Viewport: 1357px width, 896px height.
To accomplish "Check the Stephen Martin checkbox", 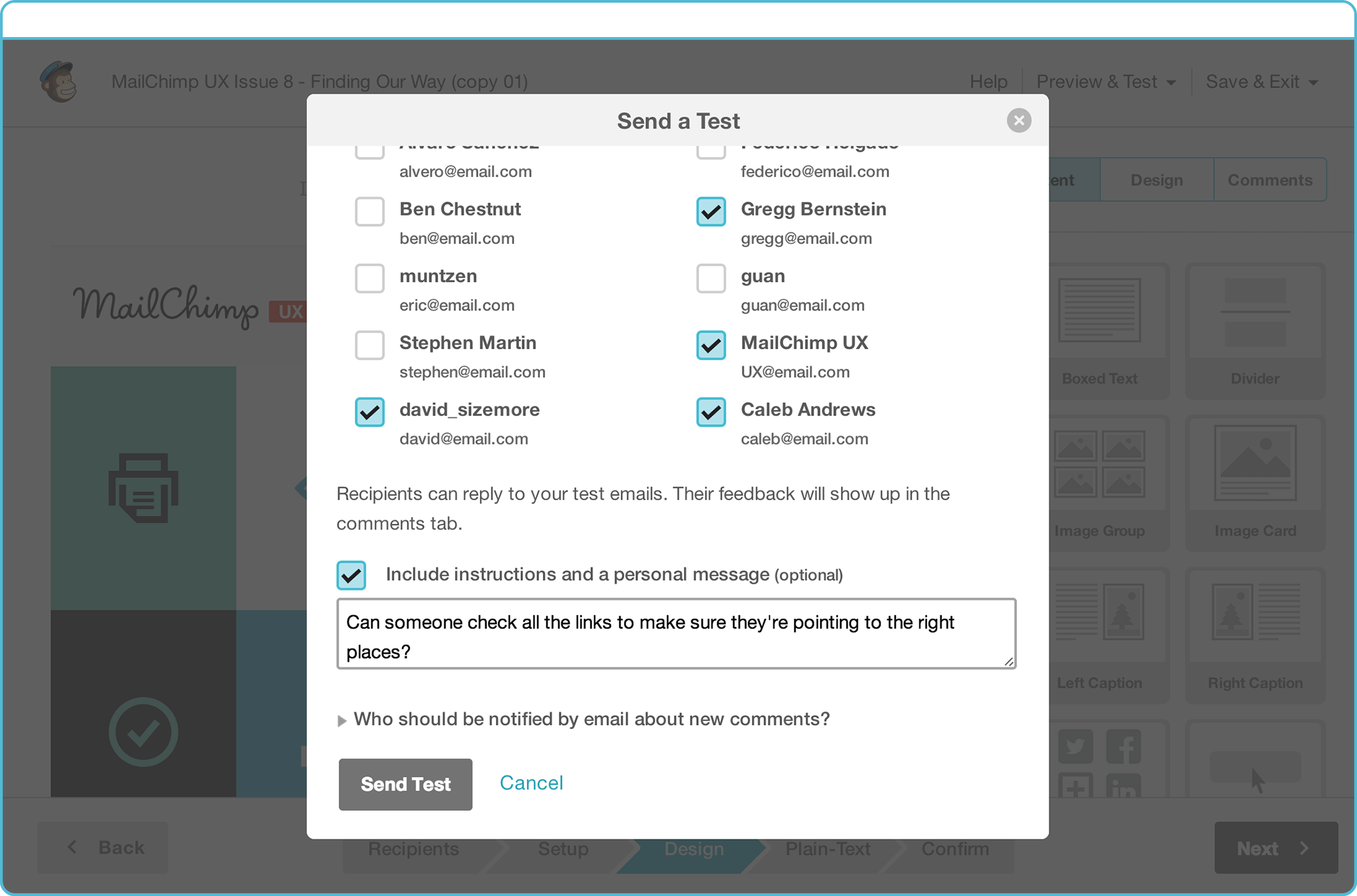I will [370, 345].
